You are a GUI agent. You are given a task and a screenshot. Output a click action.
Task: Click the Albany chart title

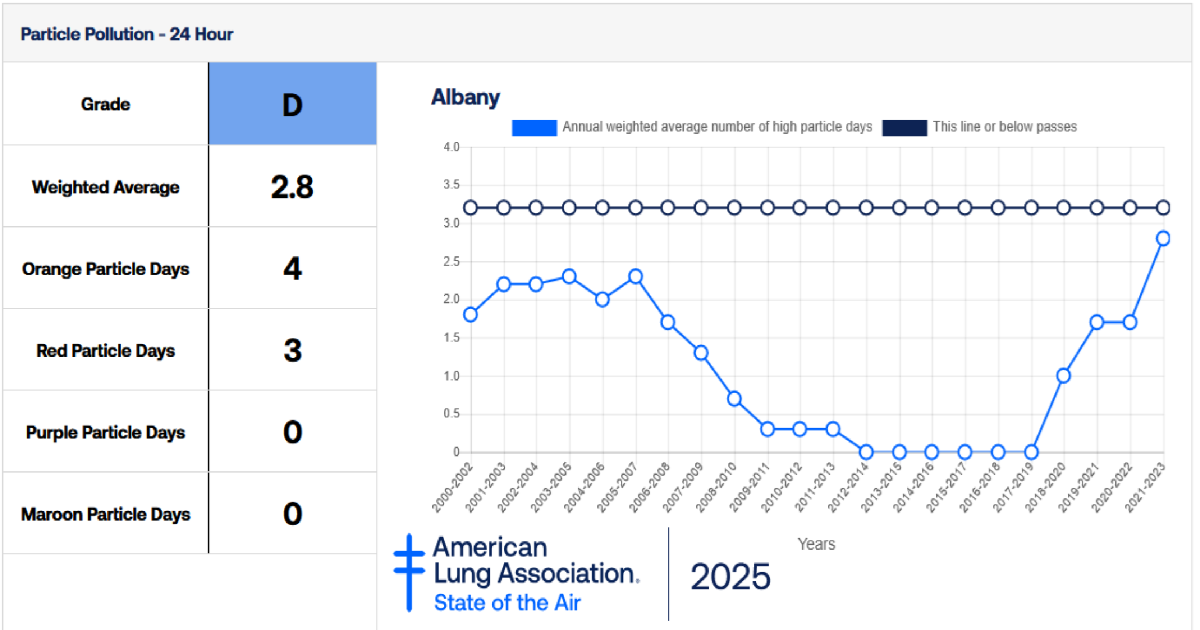click(465, 98)
